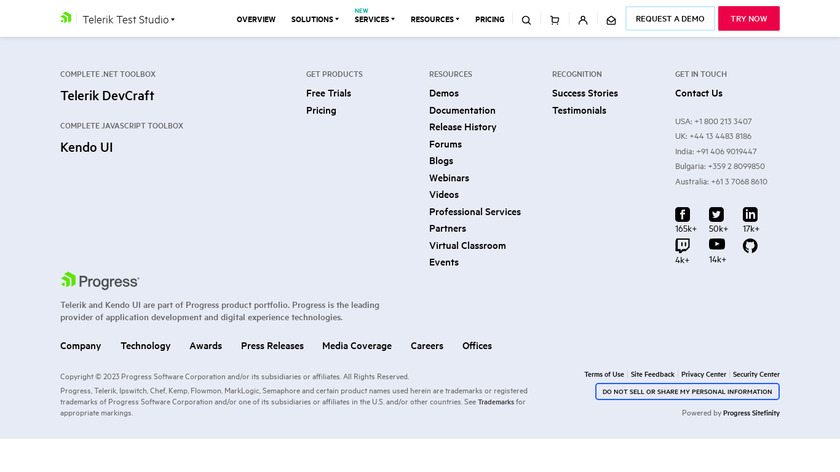
Task: Click the Try Now button
Action: click(x=748, y=19)
